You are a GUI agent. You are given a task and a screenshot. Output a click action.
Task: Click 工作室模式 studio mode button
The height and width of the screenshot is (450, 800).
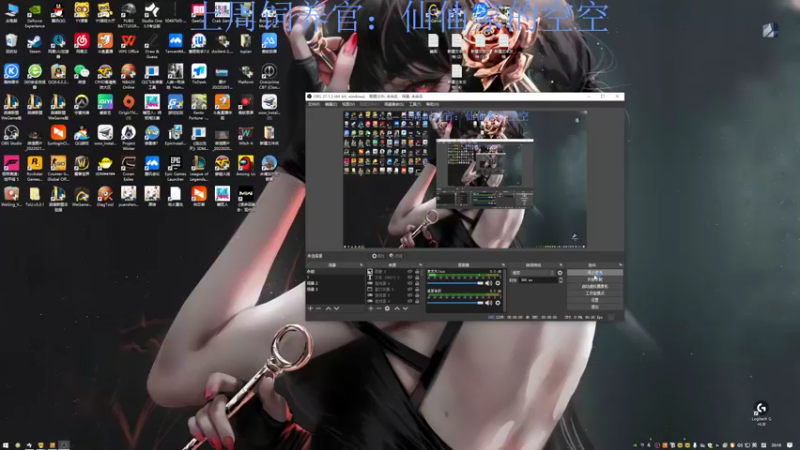[x=595, y=293]
